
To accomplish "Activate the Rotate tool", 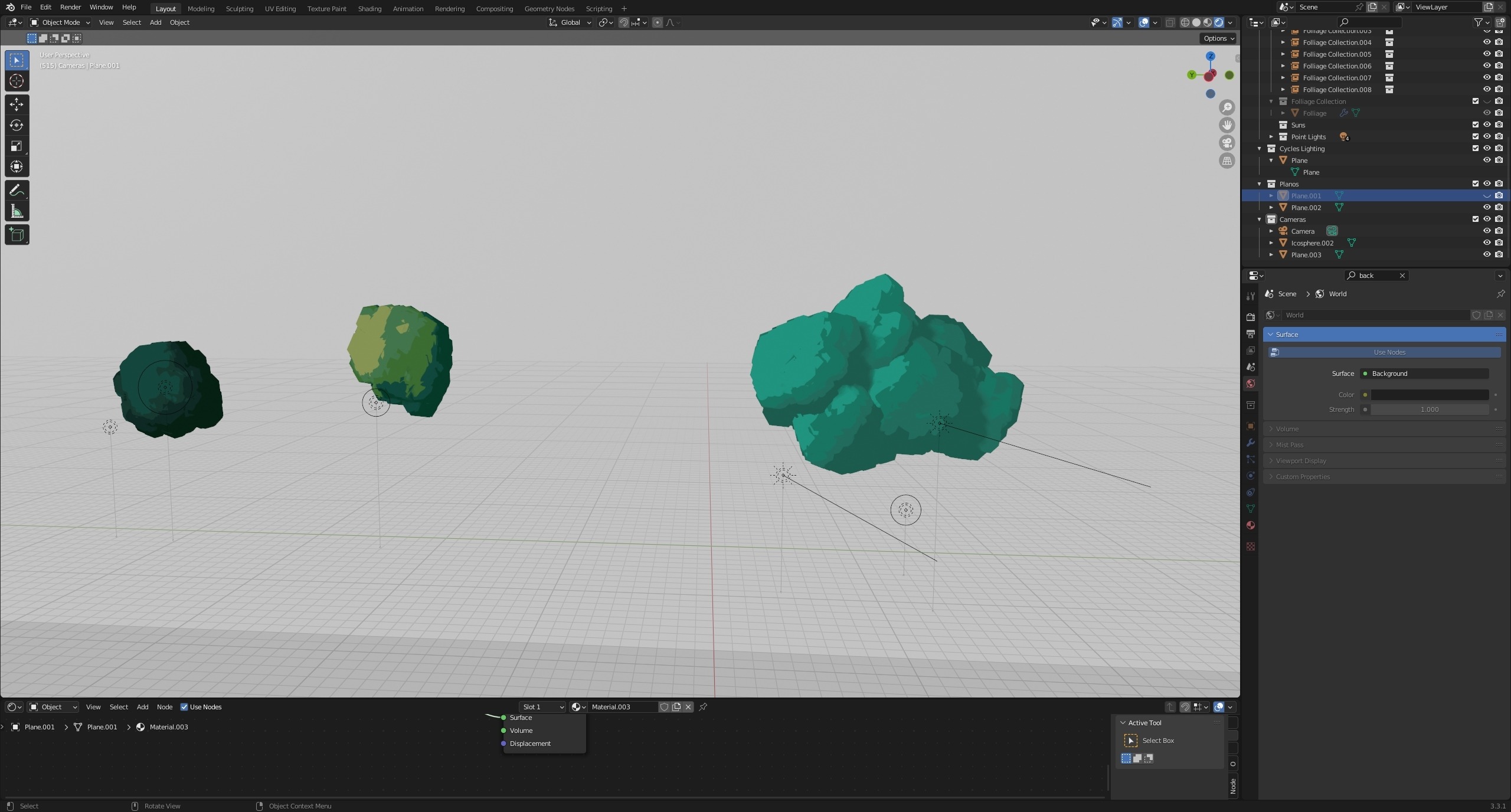I will pyautogui.click(x=17, y=125).
